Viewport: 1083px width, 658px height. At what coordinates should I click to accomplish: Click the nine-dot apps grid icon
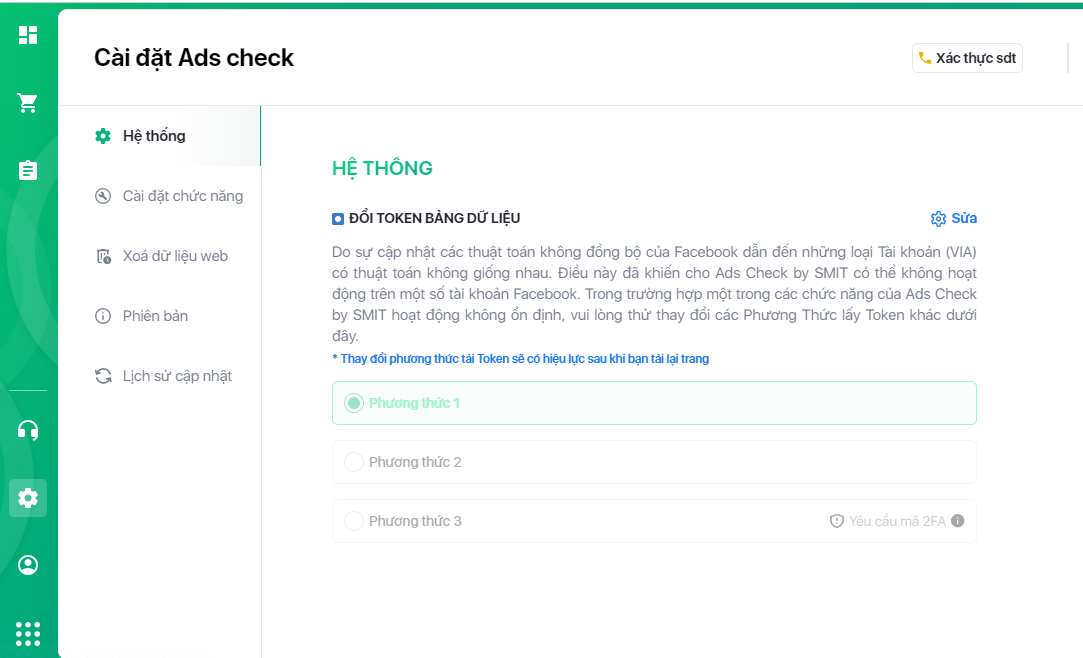(x=28, y=633)
